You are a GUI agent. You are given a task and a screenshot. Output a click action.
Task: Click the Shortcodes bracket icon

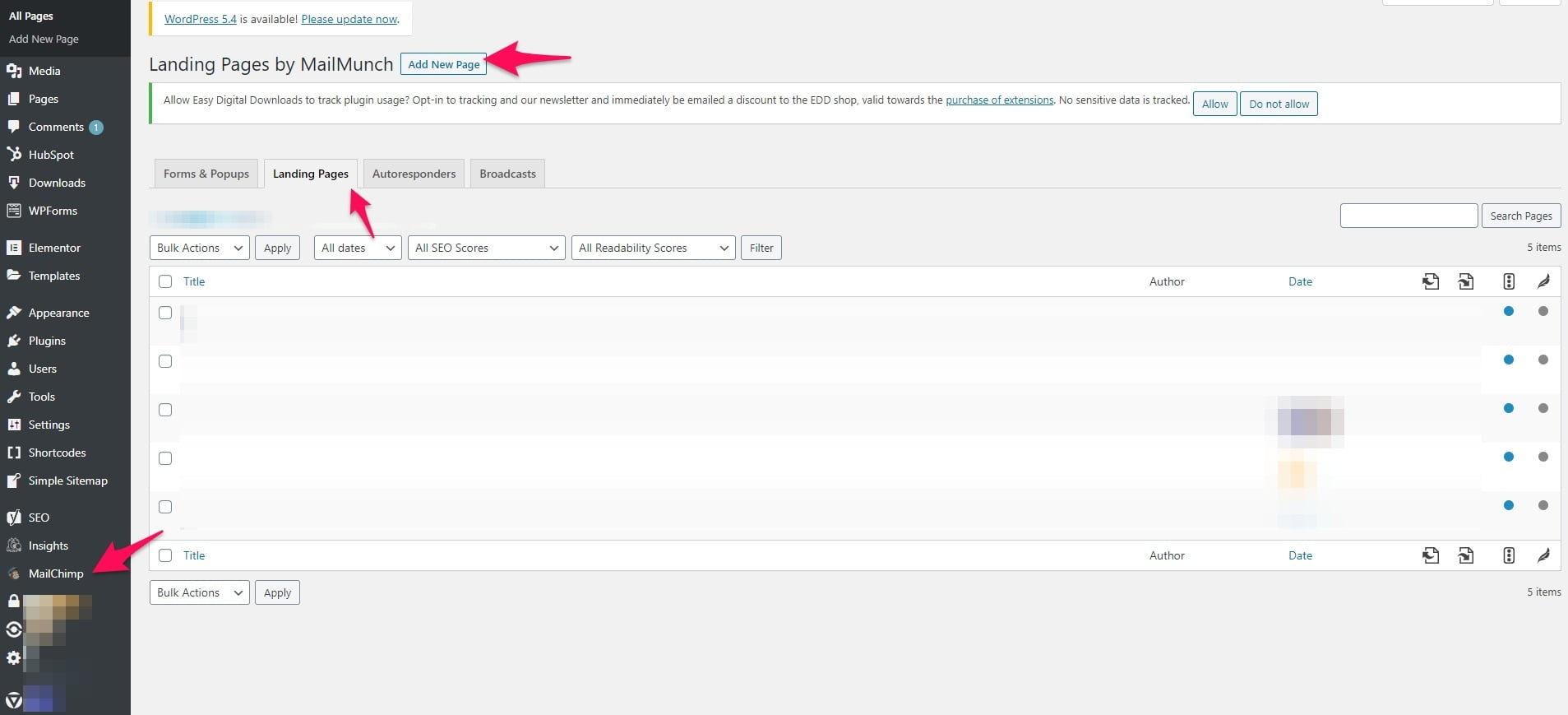pos(14,453)
